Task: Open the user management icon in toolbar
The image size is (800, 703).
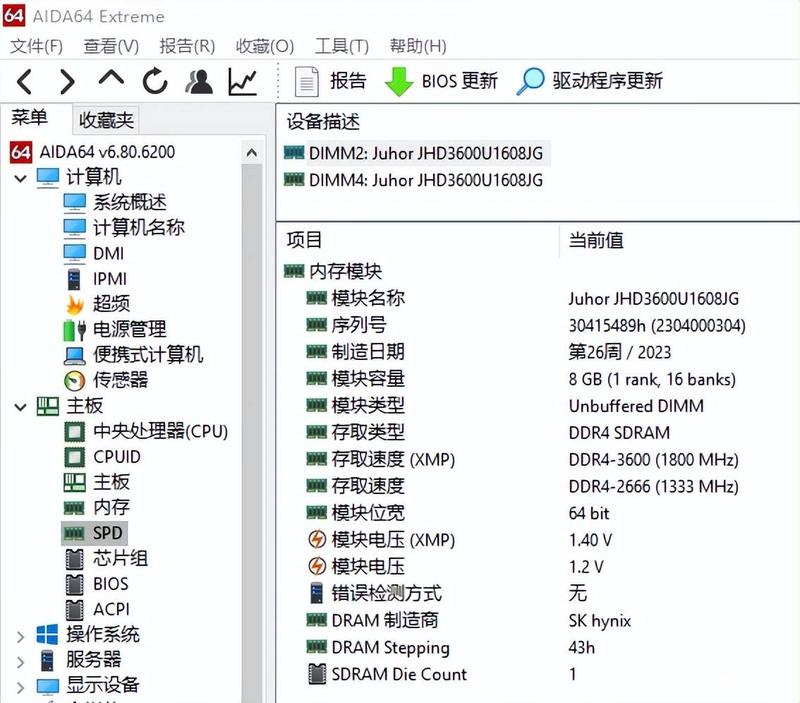Action: tap(199, 82)
